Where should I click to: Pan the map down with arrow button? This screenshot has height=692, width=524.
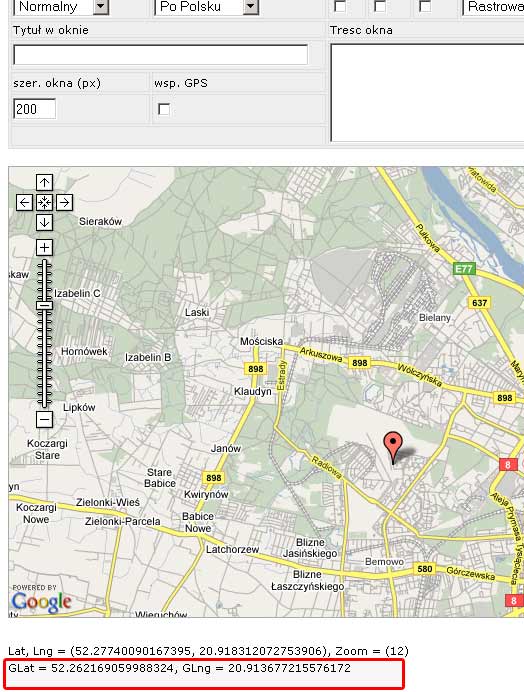[x=44, y=222]
